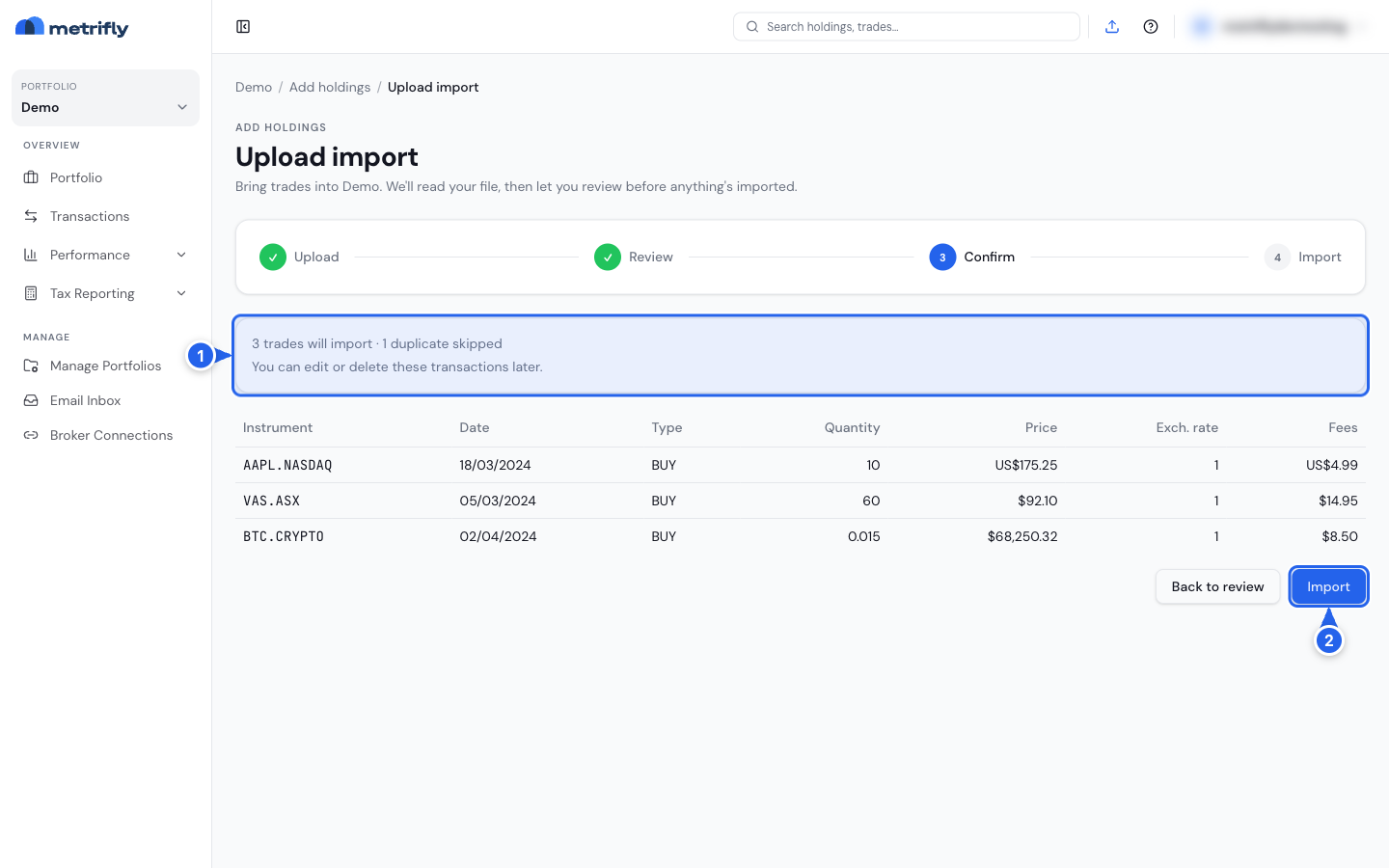This screenshot has width=1389, height=868.
Task: Open the user account menu dropdown
Action: [x=1280, y=27]
